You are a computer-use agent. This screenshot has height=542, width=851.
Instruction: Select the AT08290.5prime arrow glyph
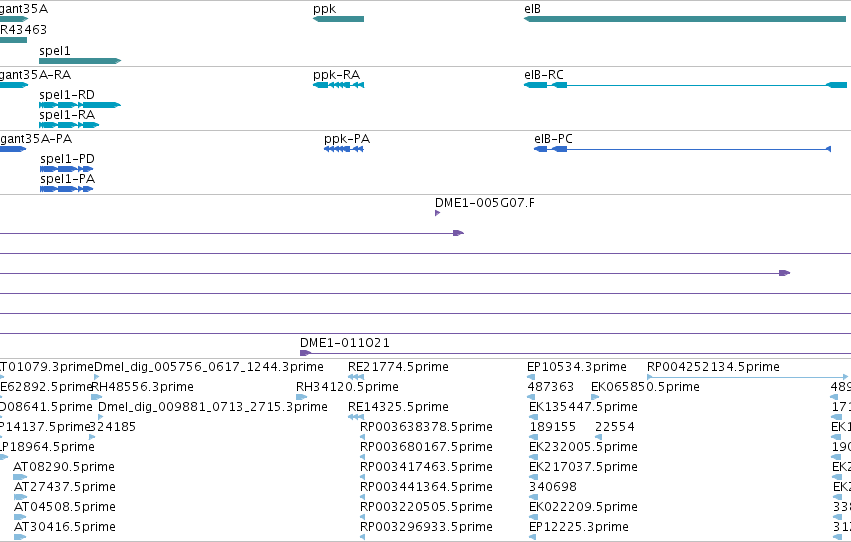pos(20,477)
